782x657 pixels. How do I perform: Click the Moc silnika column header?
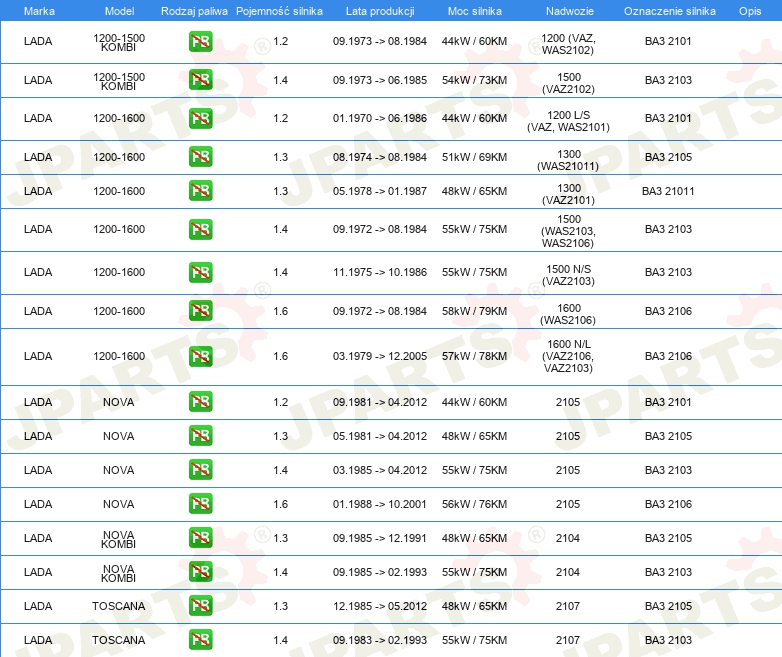click(x=474, y=11)
